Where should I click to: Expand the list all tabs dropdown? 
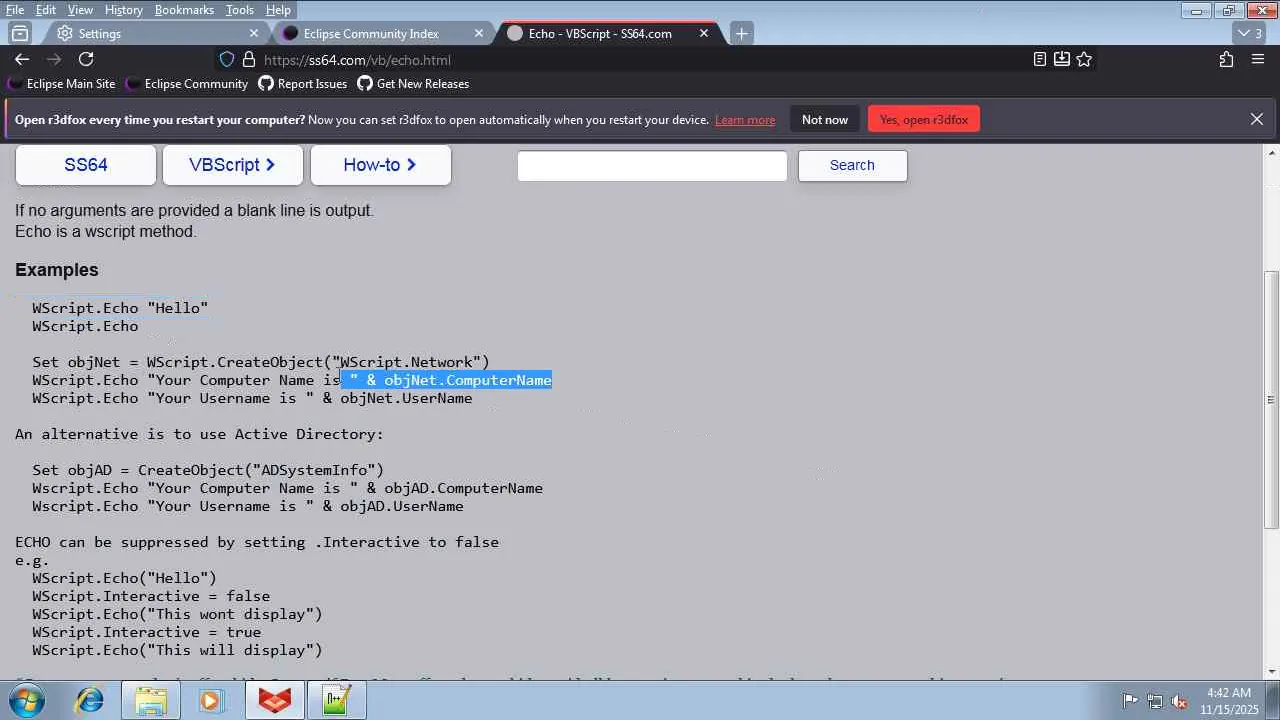click(x=1248, y=33)
